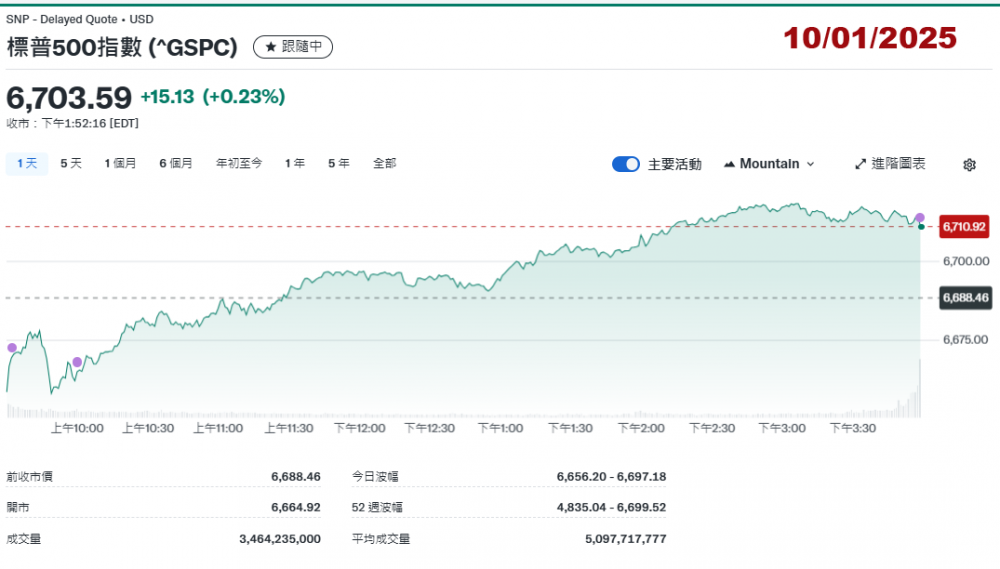Select the 1天 time range tab
1000x569 pixels.
point(27,163)
